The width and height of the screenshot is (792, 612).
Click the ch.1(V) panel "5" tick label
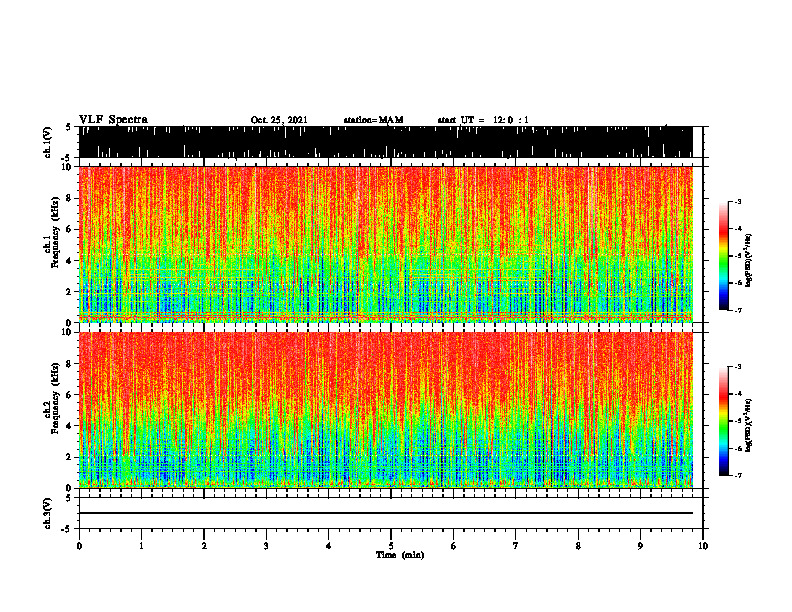[68, 127]
